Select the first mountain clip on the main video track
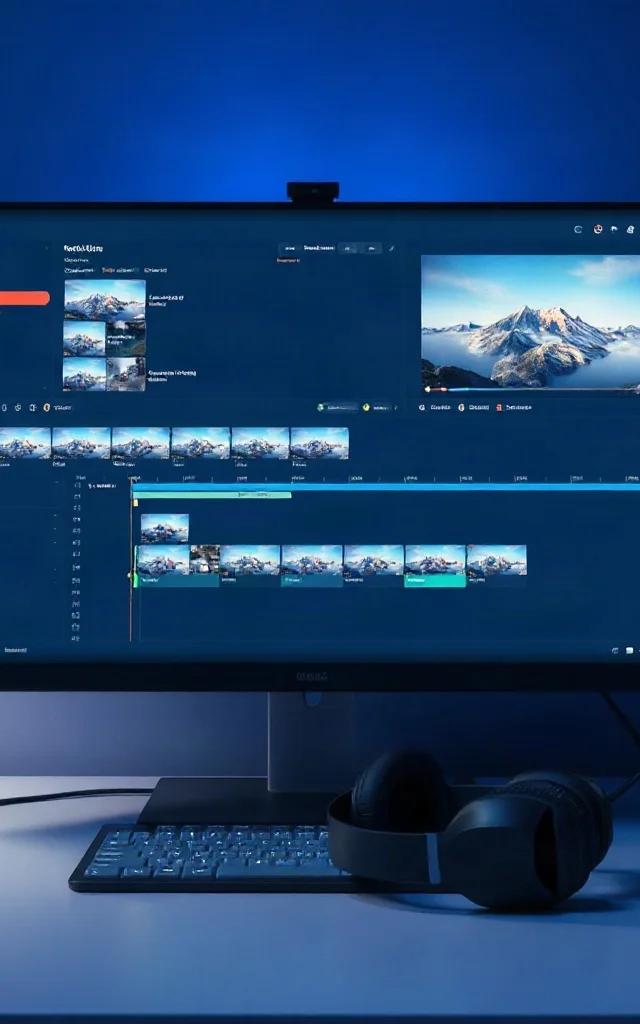The image size is (640, 1024). 163,560
